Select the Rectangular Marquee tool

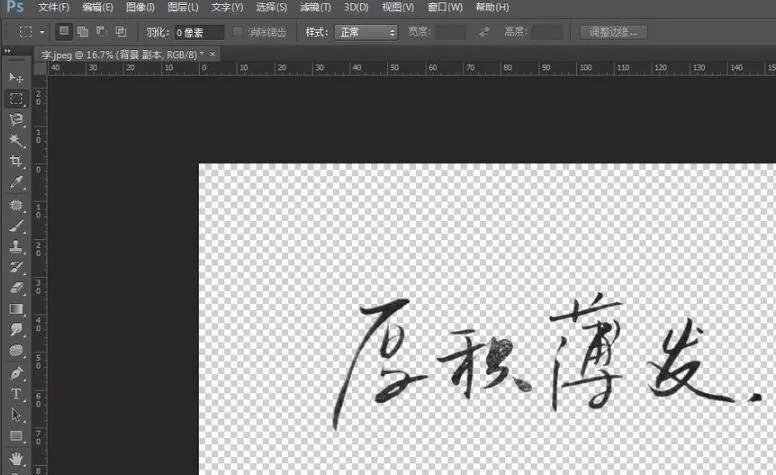[16, 98]
